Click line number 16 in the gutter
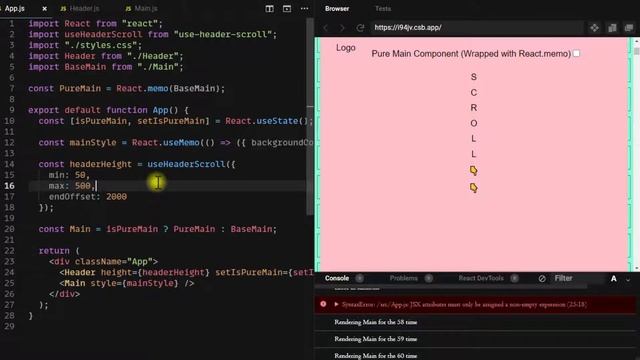The width and height of the screenshot is (640, 360). click(9, 186)
